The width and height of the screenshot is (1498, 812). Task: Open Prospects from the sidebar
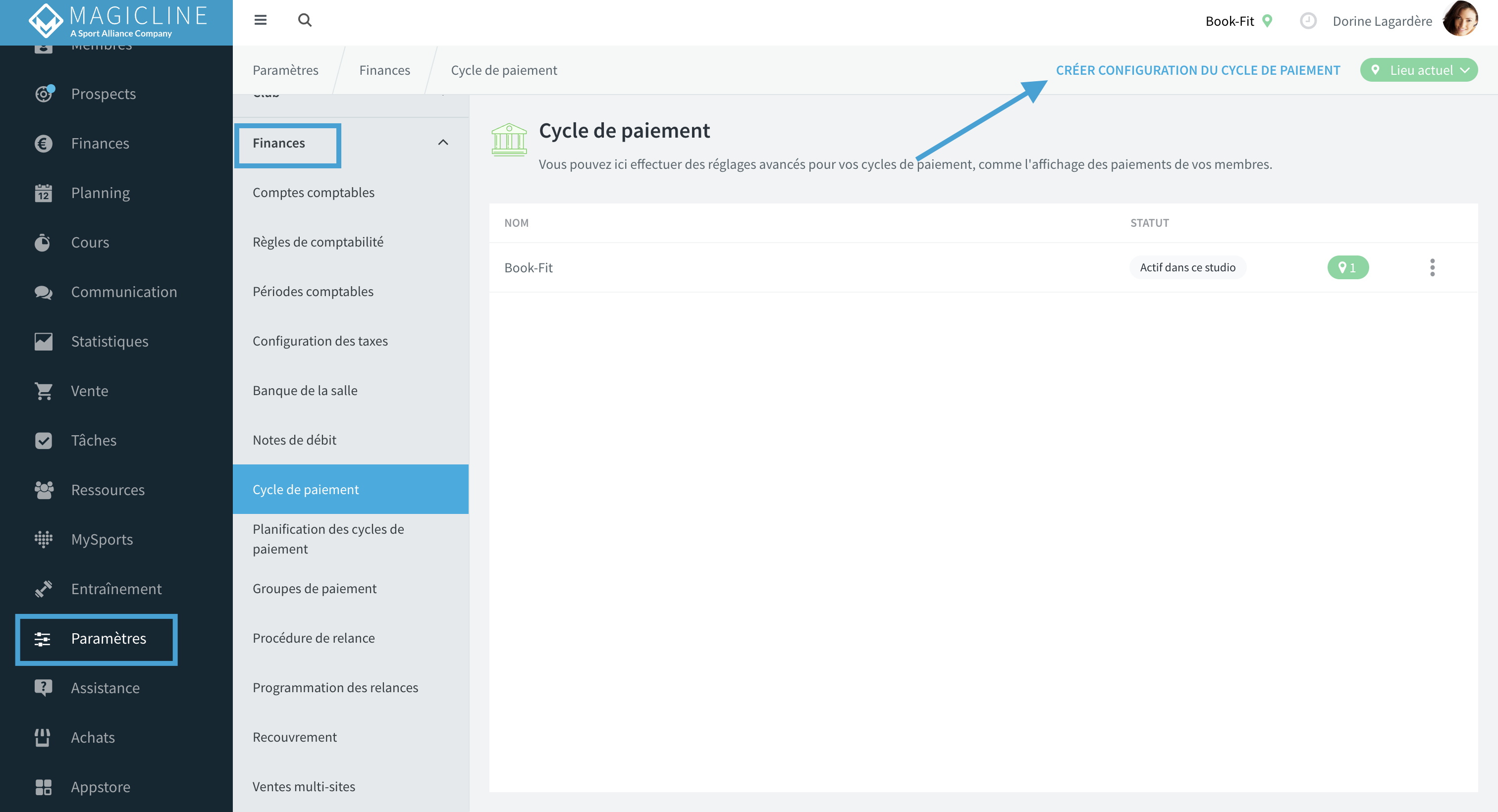pyautogui.click(x=104, y=94)
